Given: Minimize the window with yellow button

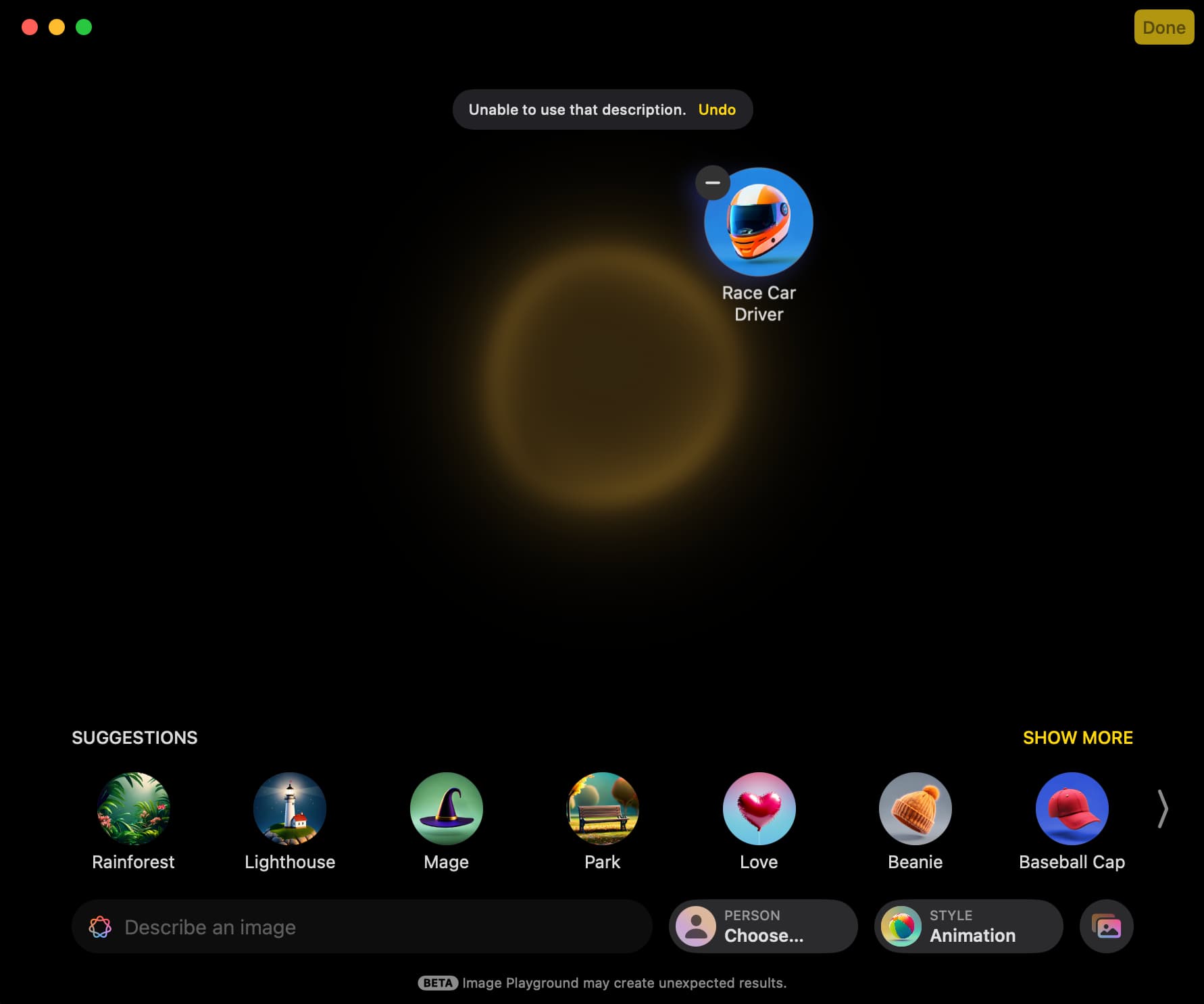Looking at the screenshot, I should click(57, 27).
